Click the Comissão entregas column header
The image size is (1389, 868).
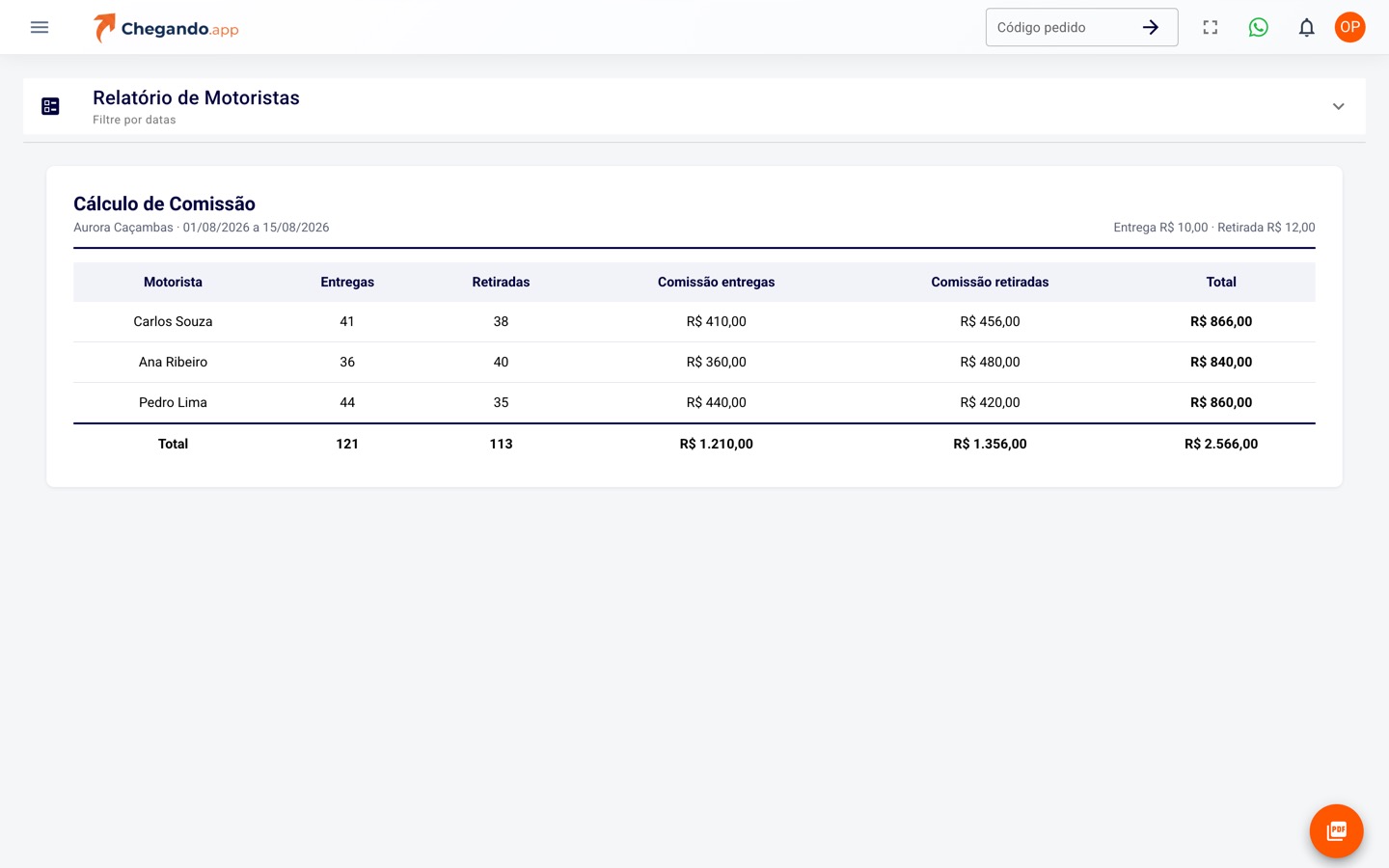pos(717,282)
